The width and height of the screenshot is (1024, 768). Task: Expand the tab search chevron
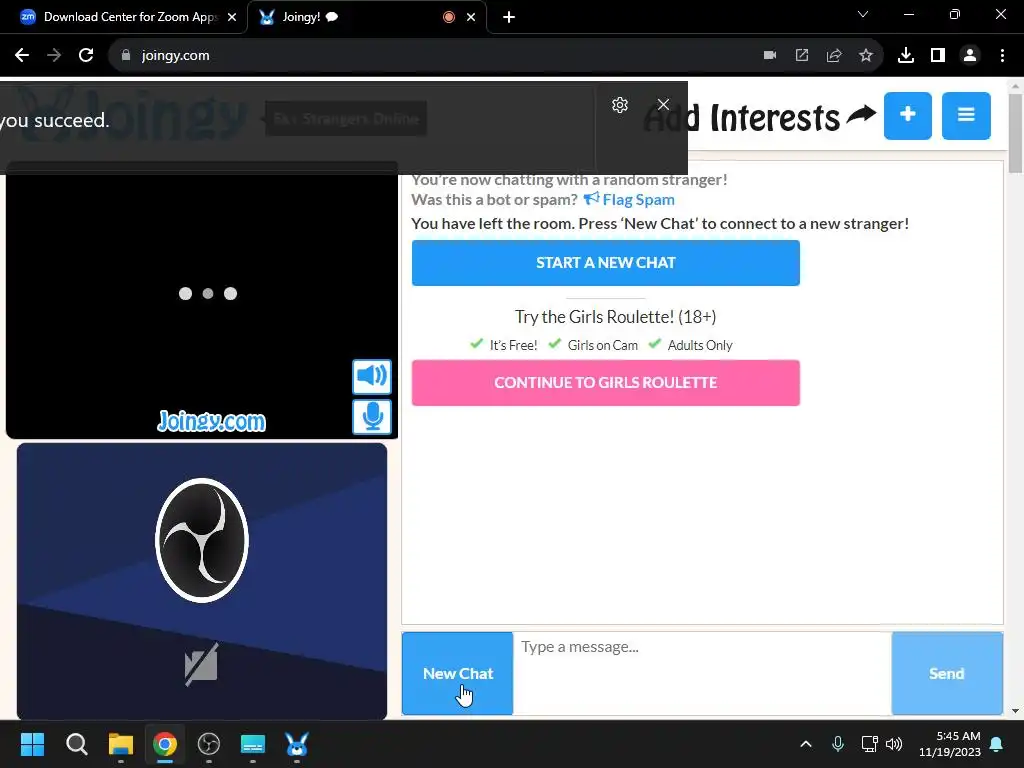click(x=863, y=14)
